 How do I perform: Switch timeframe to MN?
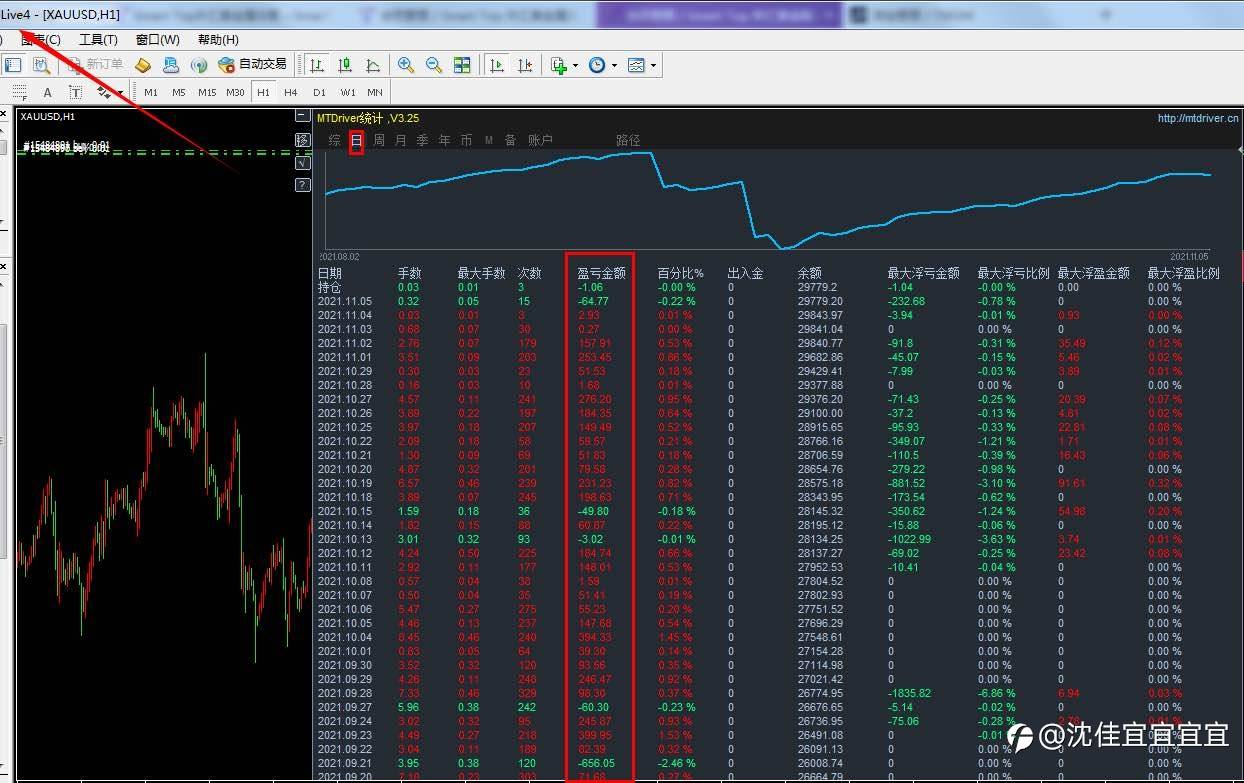(375, 93)
